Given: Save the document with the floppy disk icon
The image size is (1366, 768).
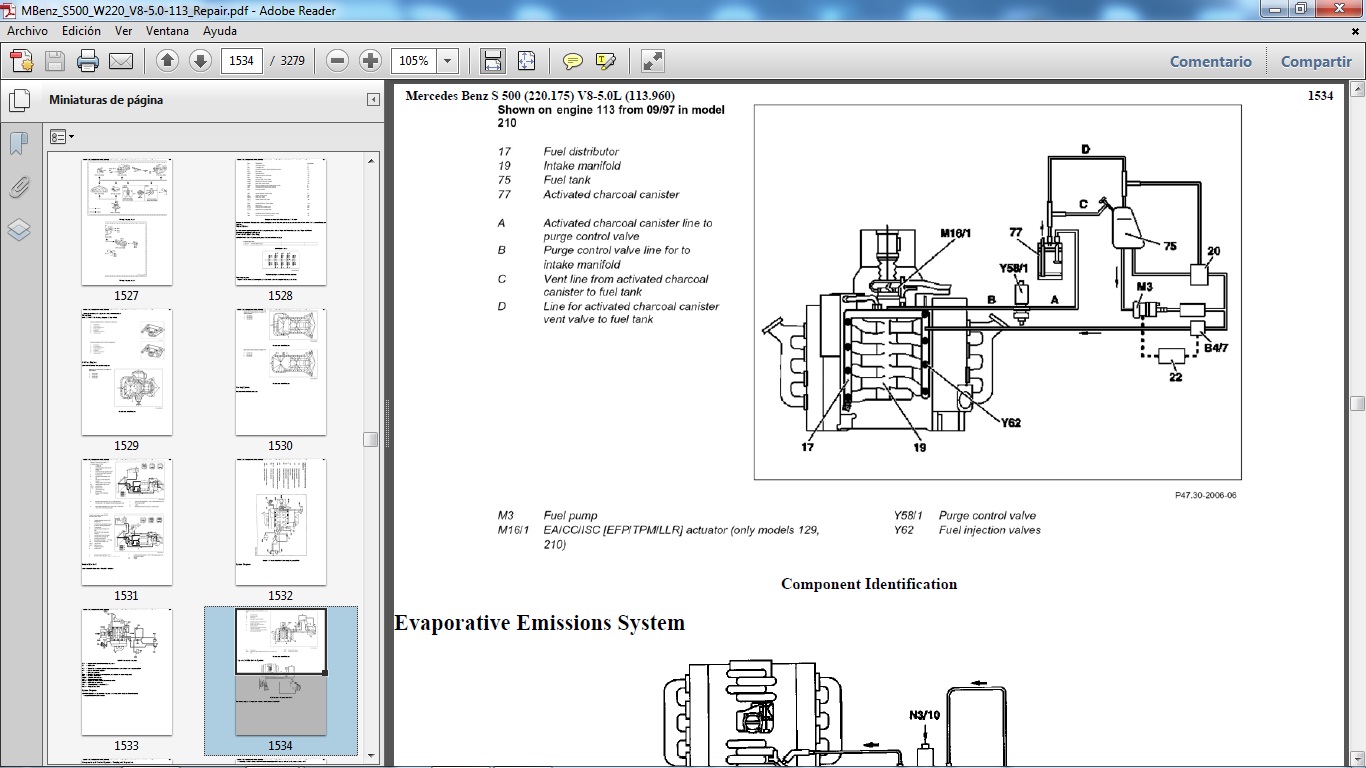Looking at the screenshot, I should click(x=54, y=61).
